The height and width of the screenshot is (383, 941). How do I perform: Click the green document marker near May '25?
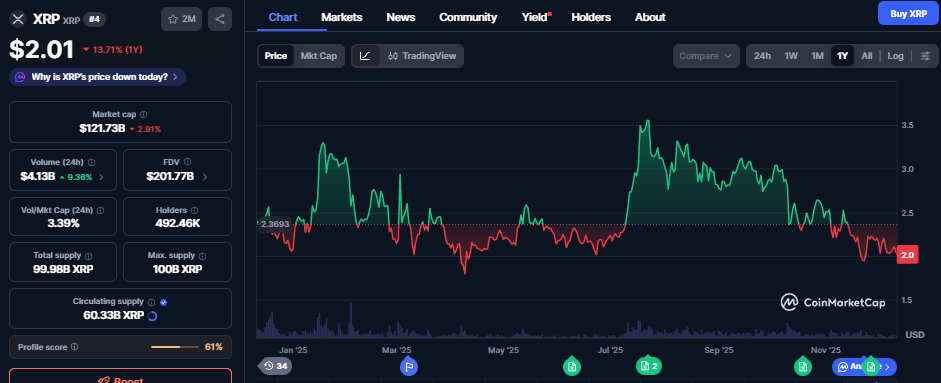571,366
